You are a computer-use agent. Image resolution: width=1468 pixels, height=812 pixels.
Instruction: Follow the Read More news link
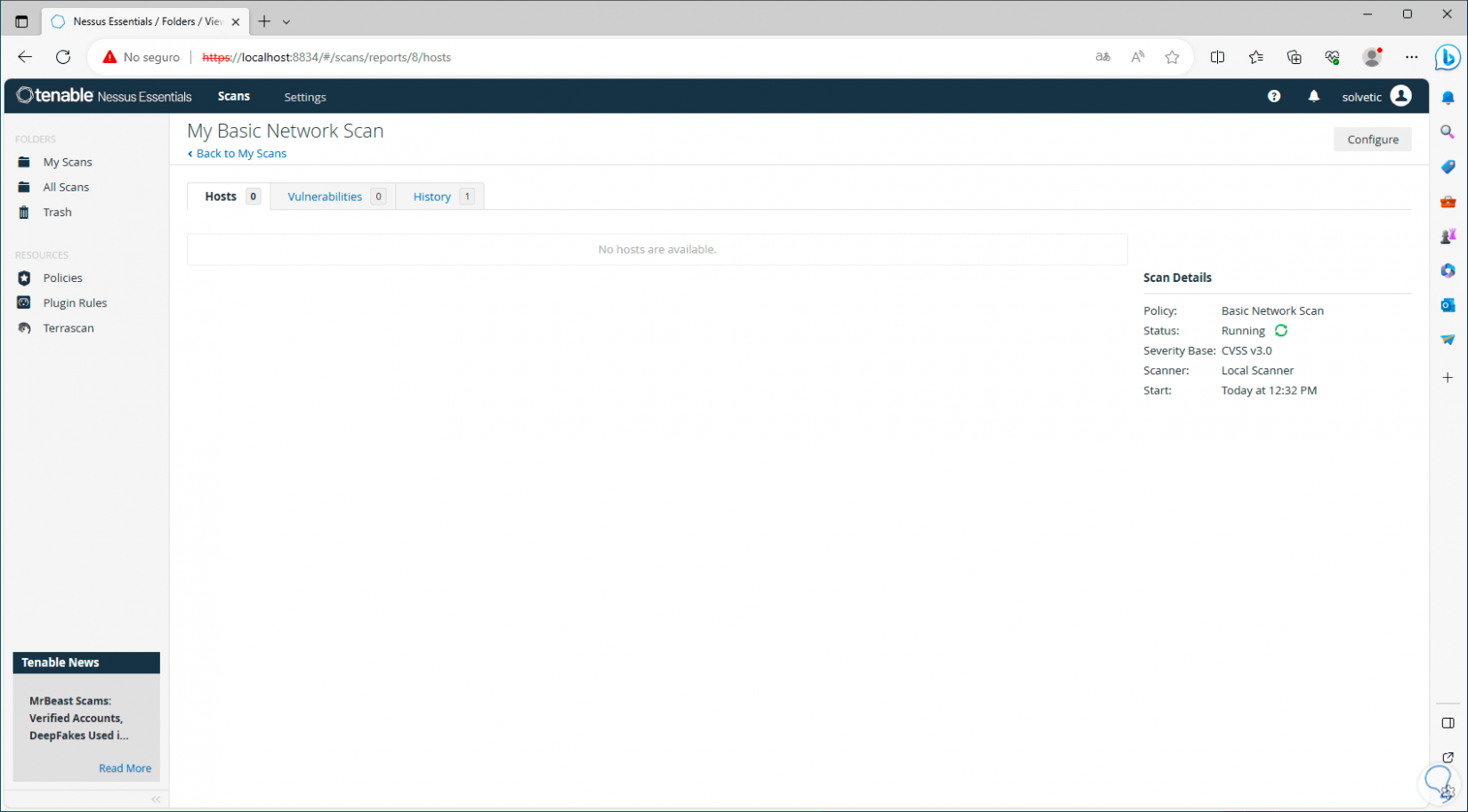pyautogui.click(x=125, y=768)
